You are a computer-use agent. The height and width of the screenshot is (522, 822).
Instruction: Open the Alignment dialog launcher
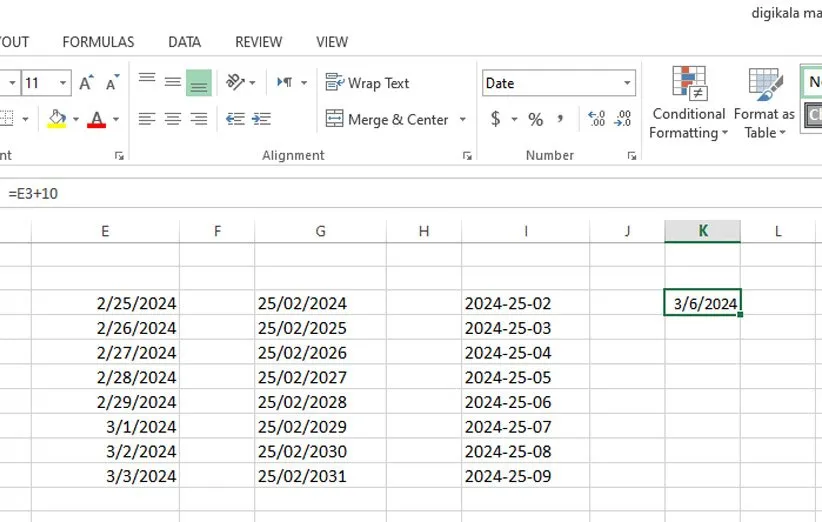pos(467,156)
